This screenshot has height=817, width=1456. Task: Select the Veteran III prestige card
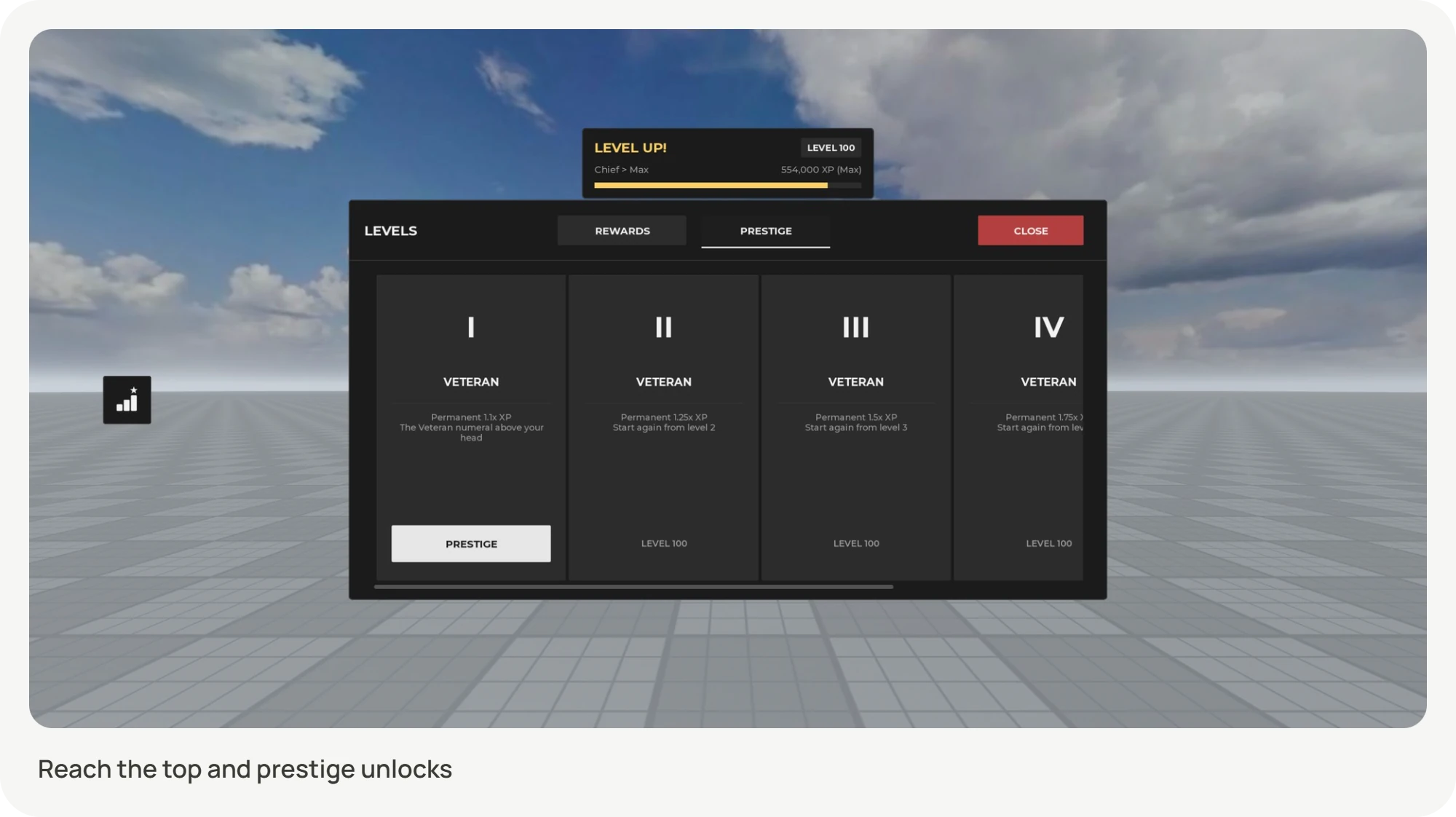click(856, 427)
